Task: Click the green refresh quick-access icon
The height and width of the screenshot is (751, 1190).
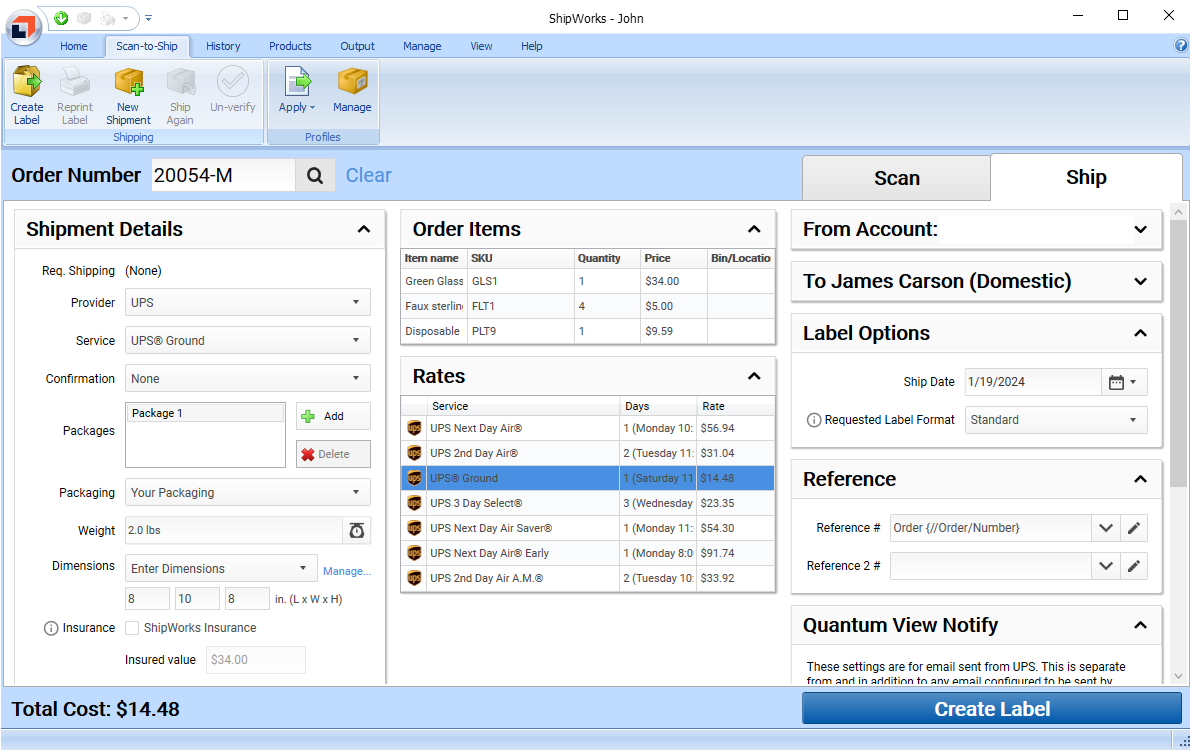Action: [x=61, y=18]
